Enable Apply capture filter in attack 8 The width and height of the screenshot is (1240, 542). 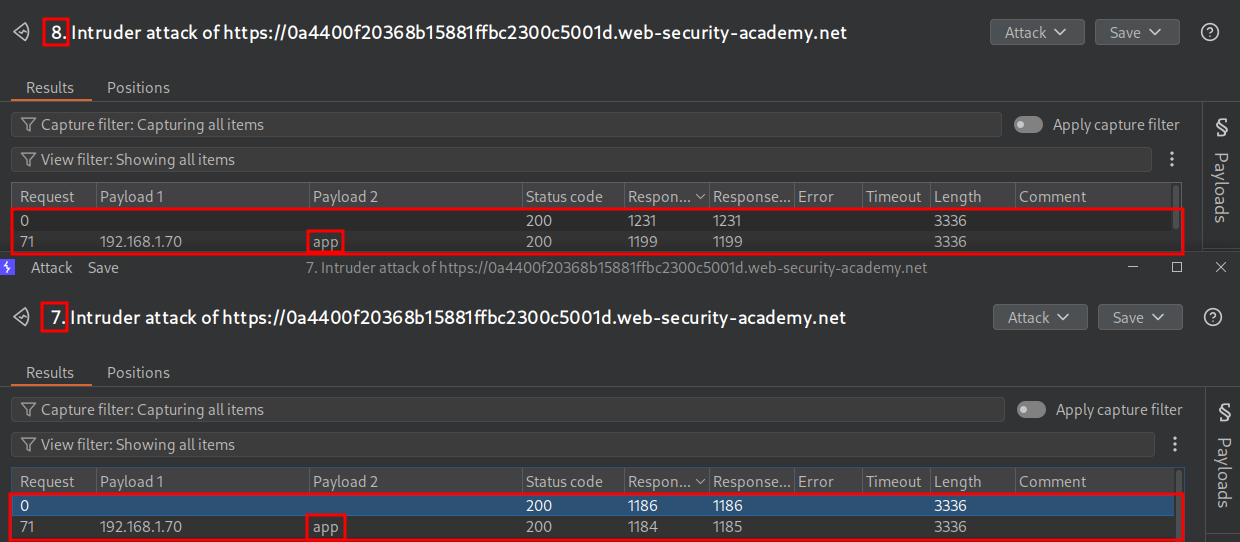1028,125
